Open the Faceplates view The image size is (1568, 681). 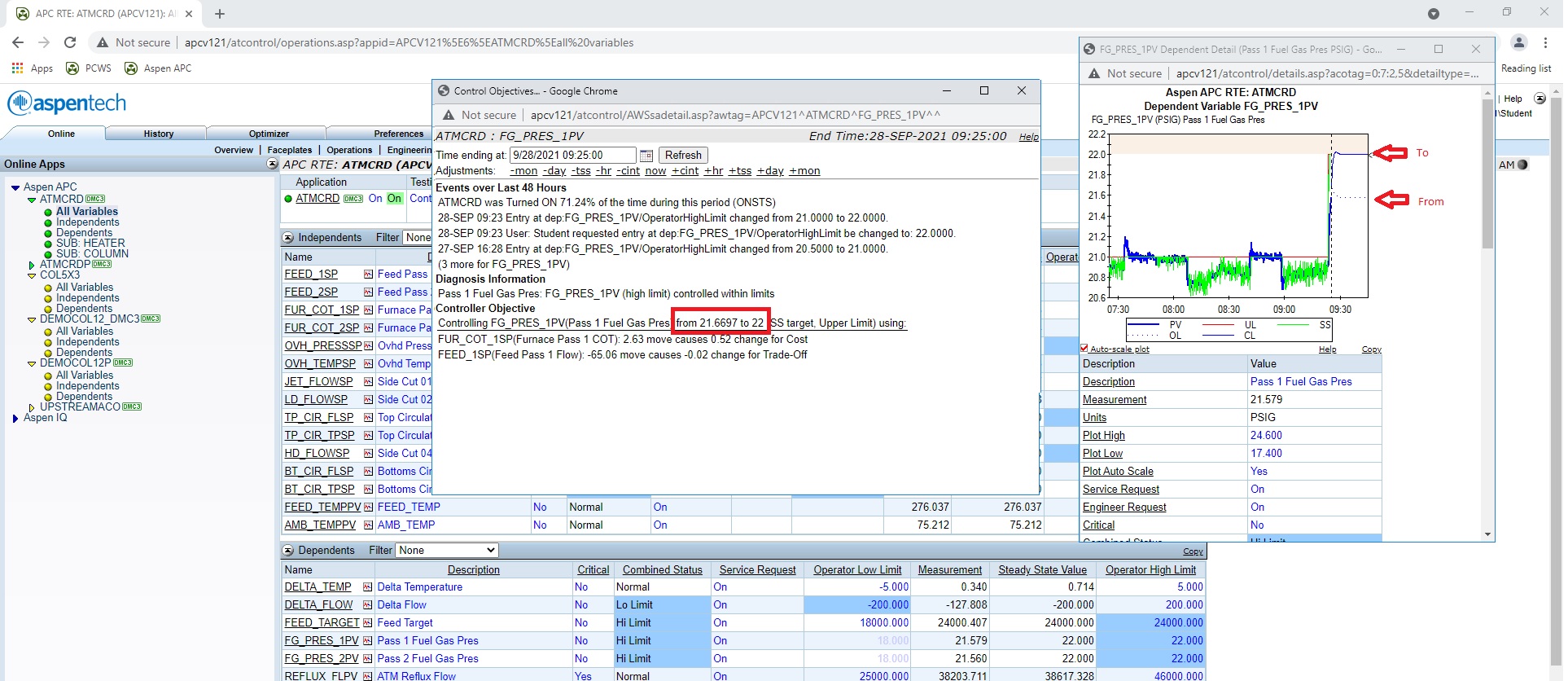tap(290, 150)
